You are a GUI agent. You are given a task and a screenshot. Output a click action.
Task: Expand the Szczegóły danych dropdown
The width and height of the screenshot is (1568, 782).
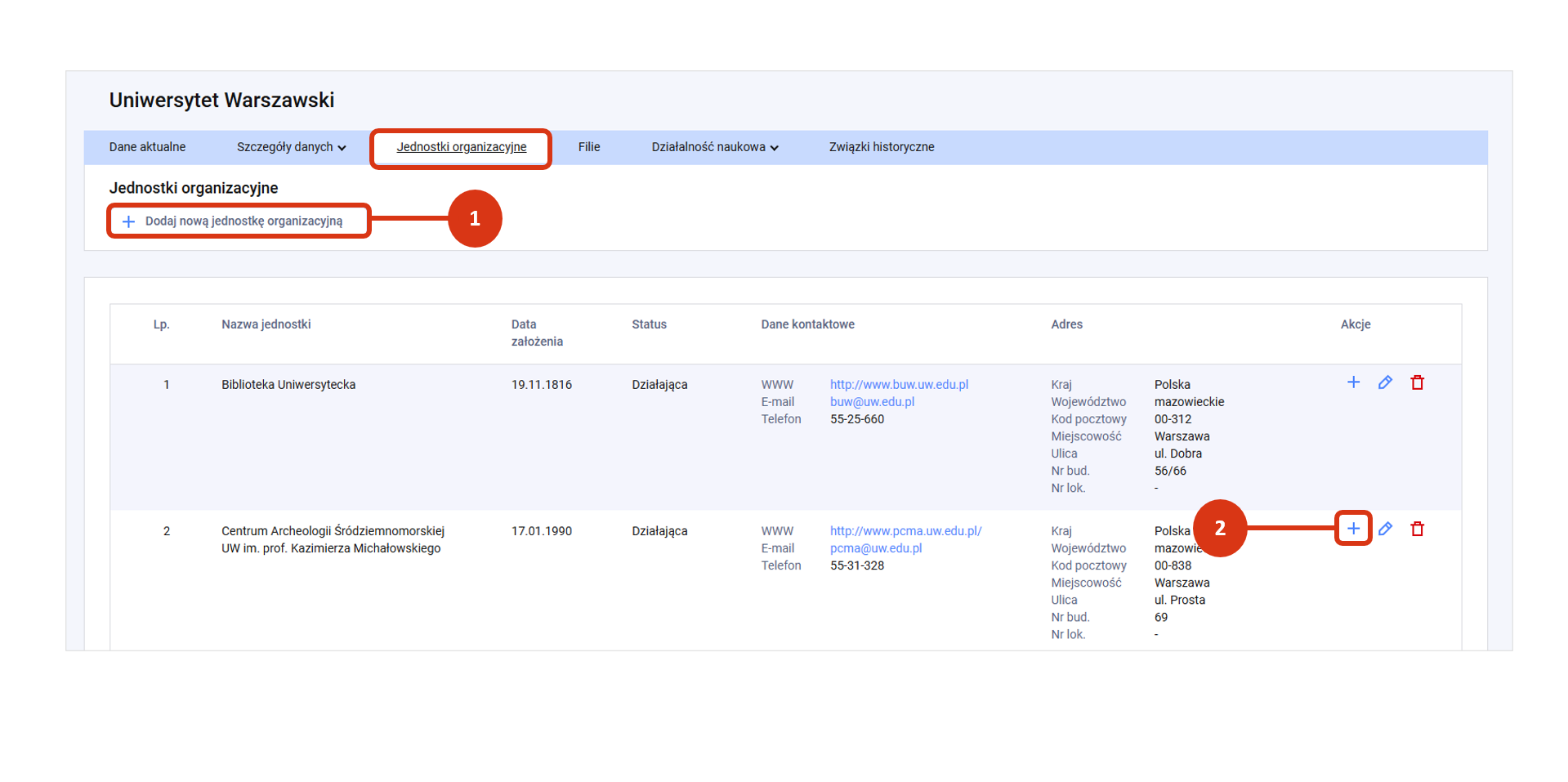click(x=291, y=147)
